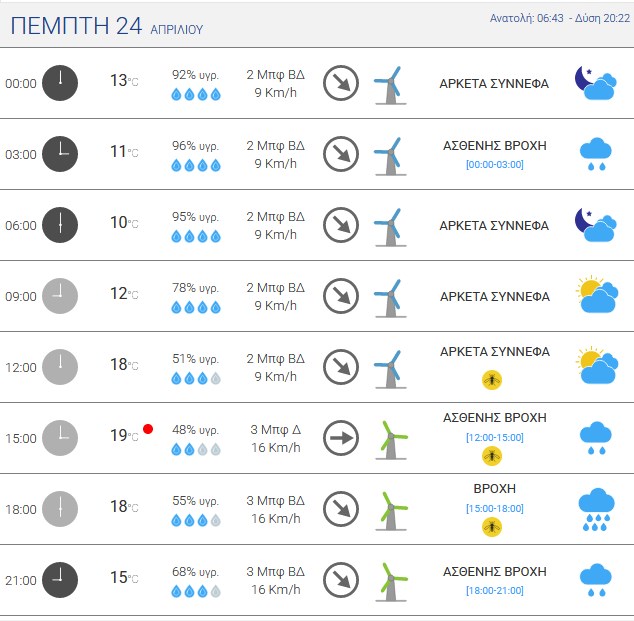This screenshot has height=621, width=634.
Task: Click the red max-temperature dot near 19°C
Action: coord(148,429)
